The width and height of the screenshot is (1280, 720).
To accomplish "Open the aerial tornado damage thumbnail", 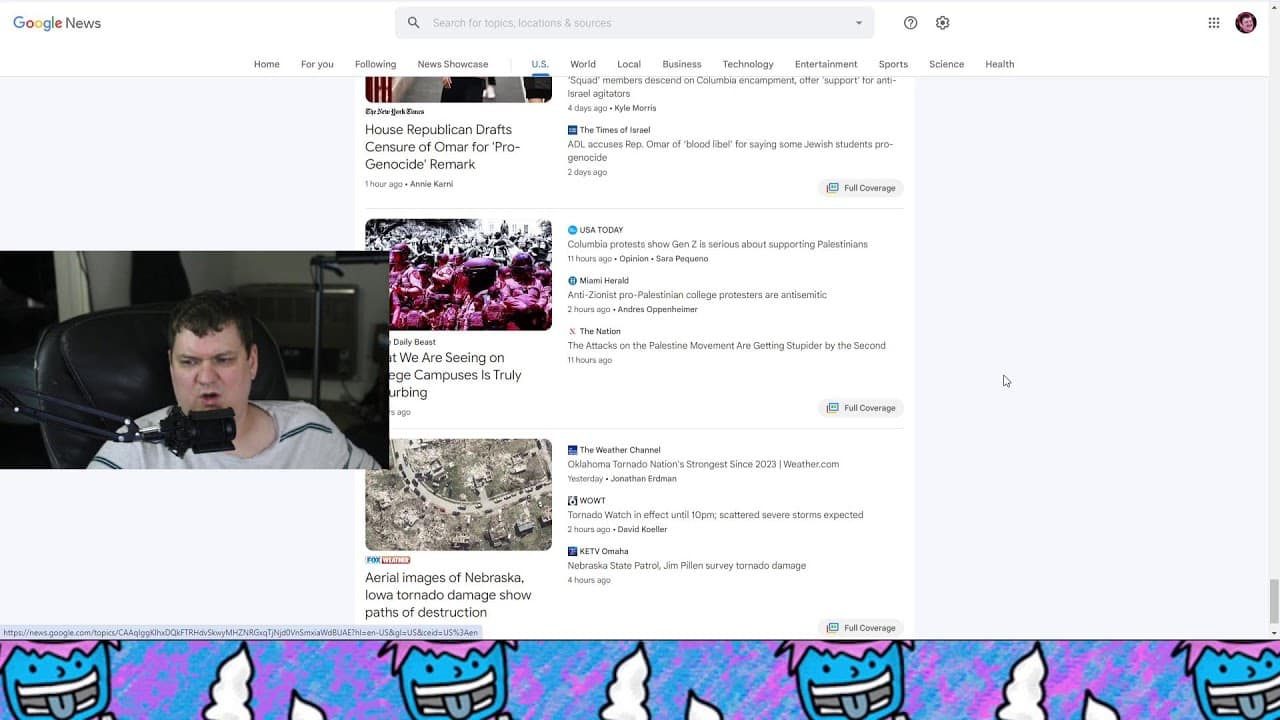I will click(458, 495).
